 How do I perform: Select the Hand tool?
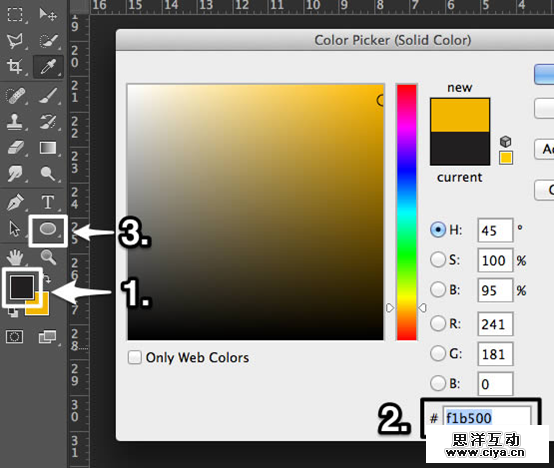click(x=15, y=257)
